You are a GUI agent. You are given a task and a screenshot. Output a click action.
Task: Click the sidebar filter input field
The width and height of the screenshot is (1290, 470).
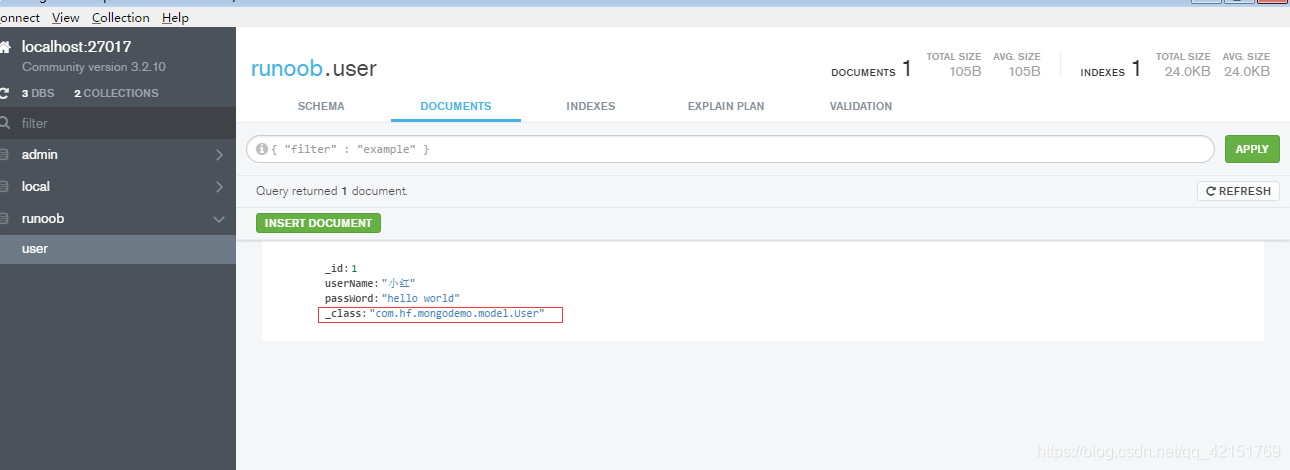click(118, 123)
